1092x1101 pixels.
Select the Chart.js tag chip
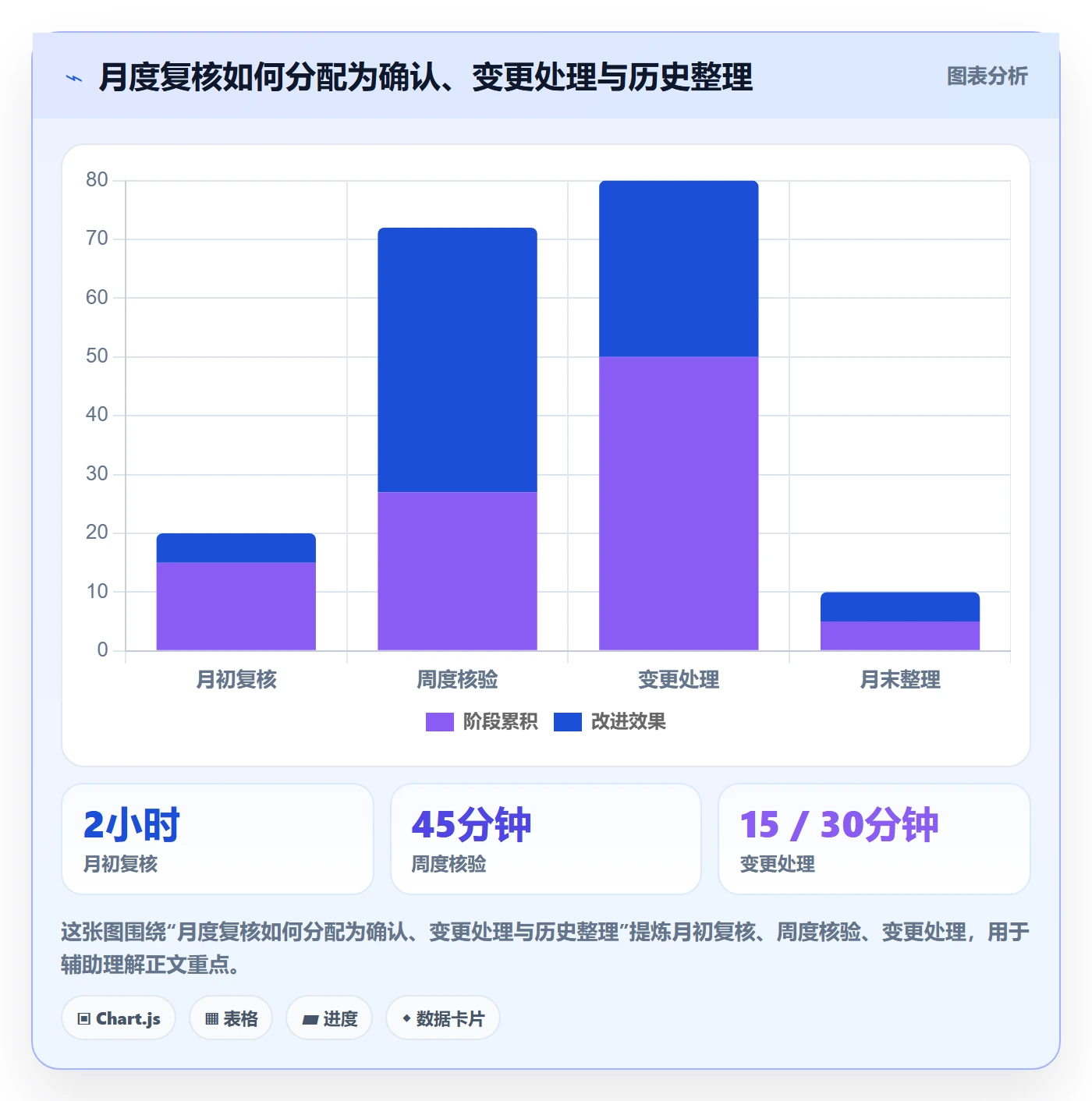point(119,1018)
